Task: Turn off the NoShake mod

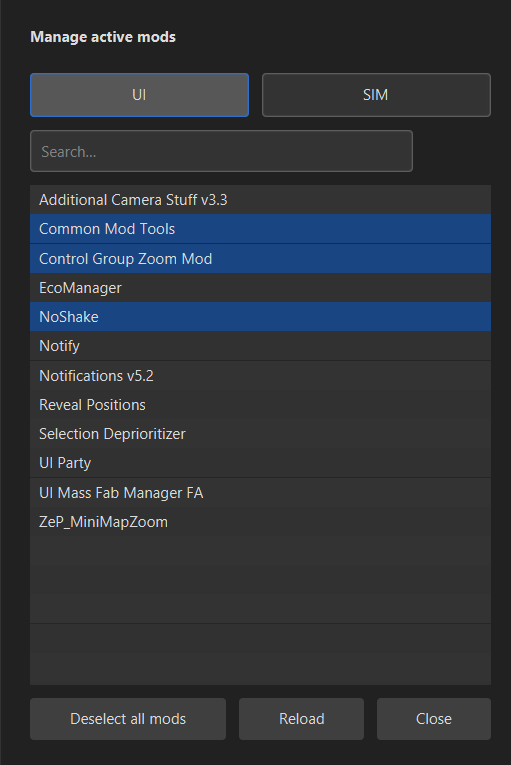Action: pos(261,317)
